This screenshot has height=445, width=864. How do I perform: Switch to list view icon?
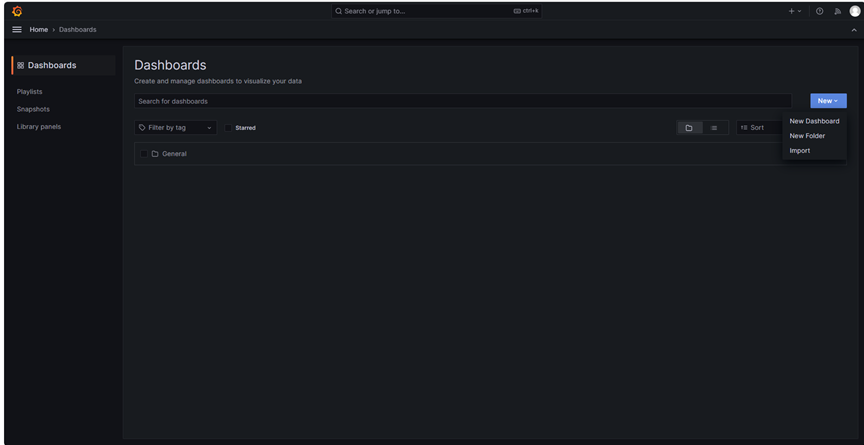(x=714, y=128)
